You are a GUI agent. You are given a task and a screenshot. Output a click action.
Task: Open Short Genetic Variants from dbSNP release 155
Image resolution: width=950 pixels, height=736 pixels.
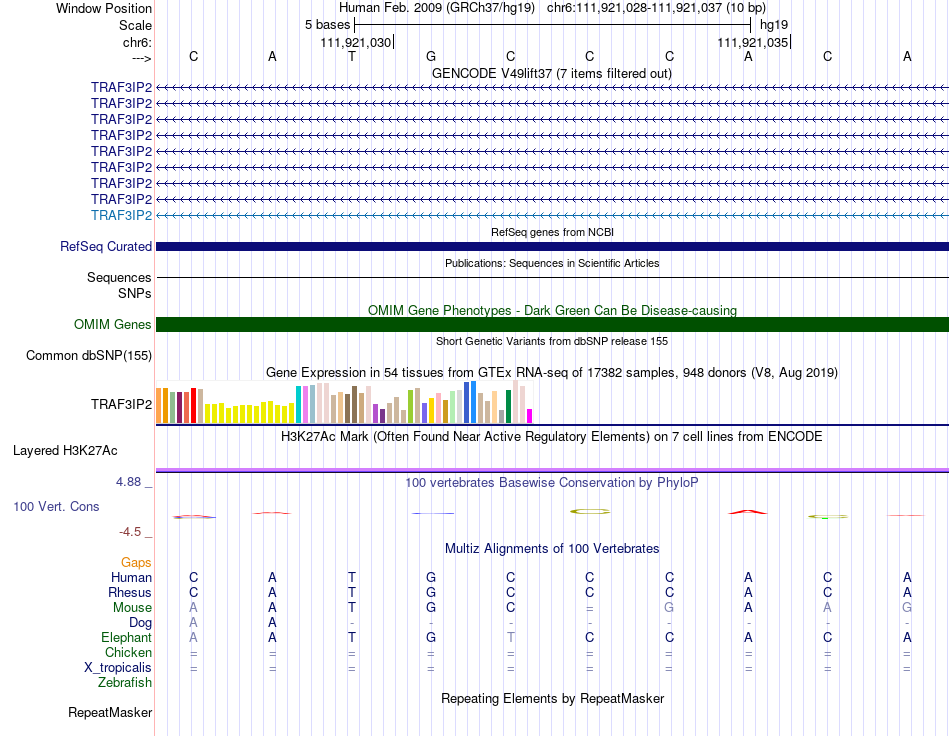click(x=552, y=341)
